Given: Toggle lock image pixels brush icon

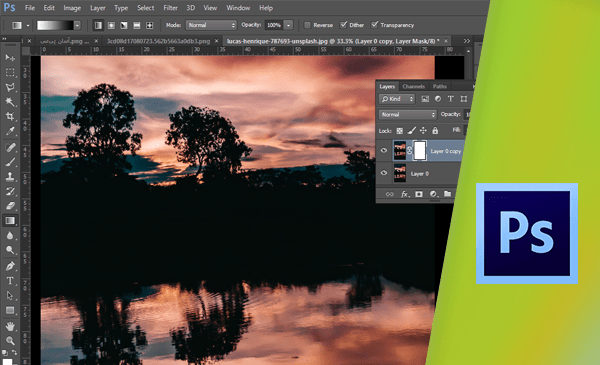Looking at the screenshot, I should 411,131.
